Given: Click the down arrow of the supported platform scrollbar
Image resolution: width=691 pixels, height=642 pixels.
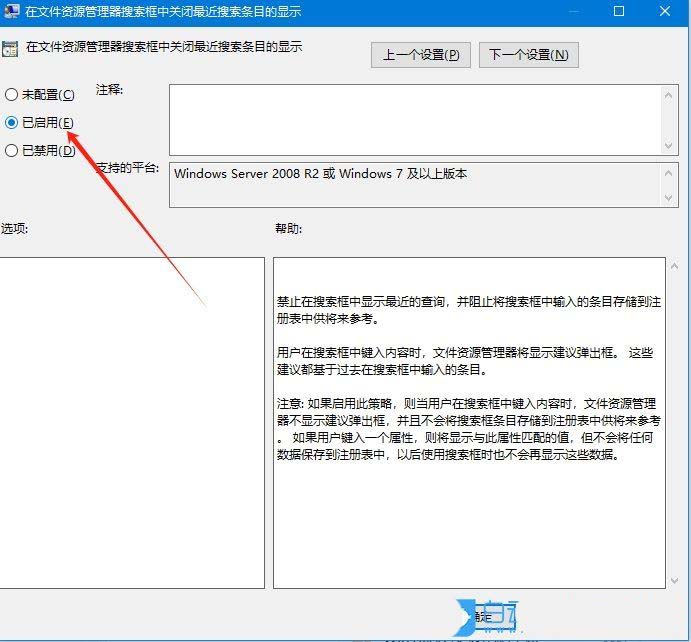Looking at the screenshot, I should [669, 197].
